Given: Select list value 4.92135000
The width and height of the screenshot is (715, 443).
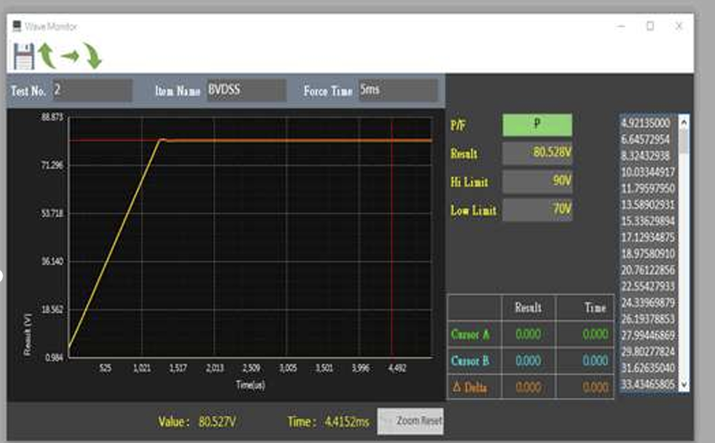Looking at the screenshot, I should 646,123.
